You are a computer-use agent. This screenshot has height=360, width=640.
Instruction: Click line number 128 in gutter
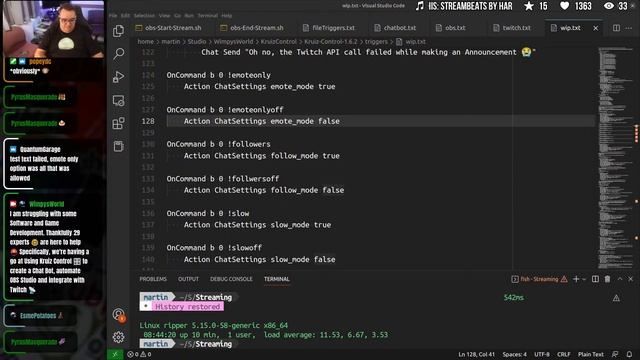click(148, 121)
